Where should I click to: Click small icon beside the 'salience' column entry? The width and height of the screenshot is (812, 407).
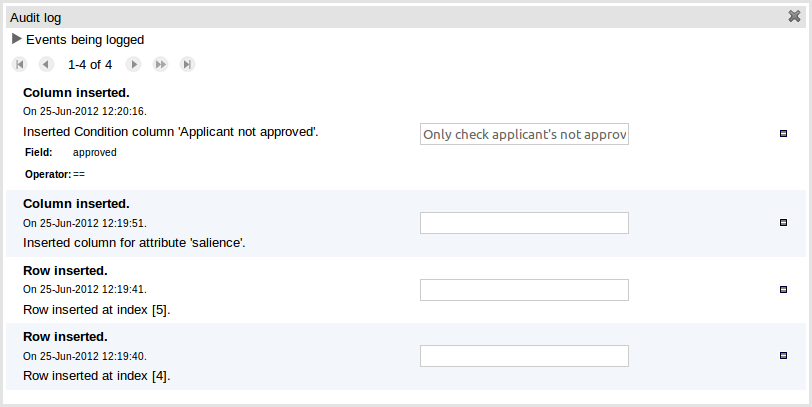pos(783,222)
